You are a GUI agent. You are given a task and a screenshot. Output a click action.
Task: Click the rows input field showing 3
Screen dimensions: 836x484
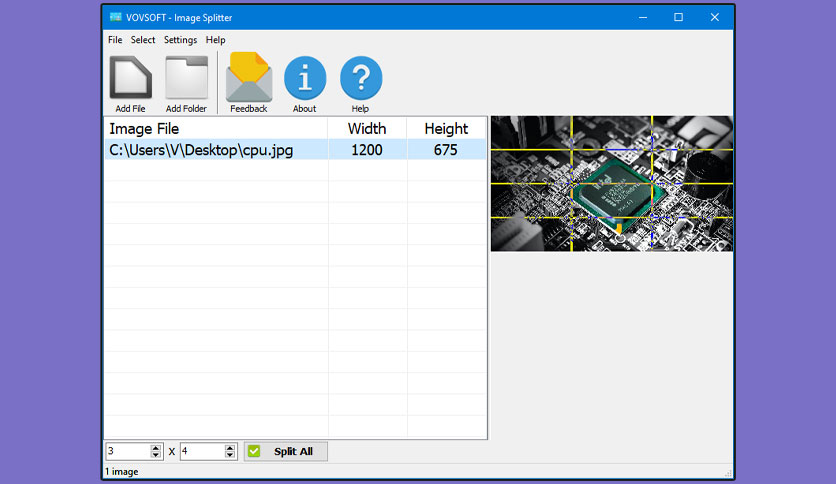click(x=128, y=451)
